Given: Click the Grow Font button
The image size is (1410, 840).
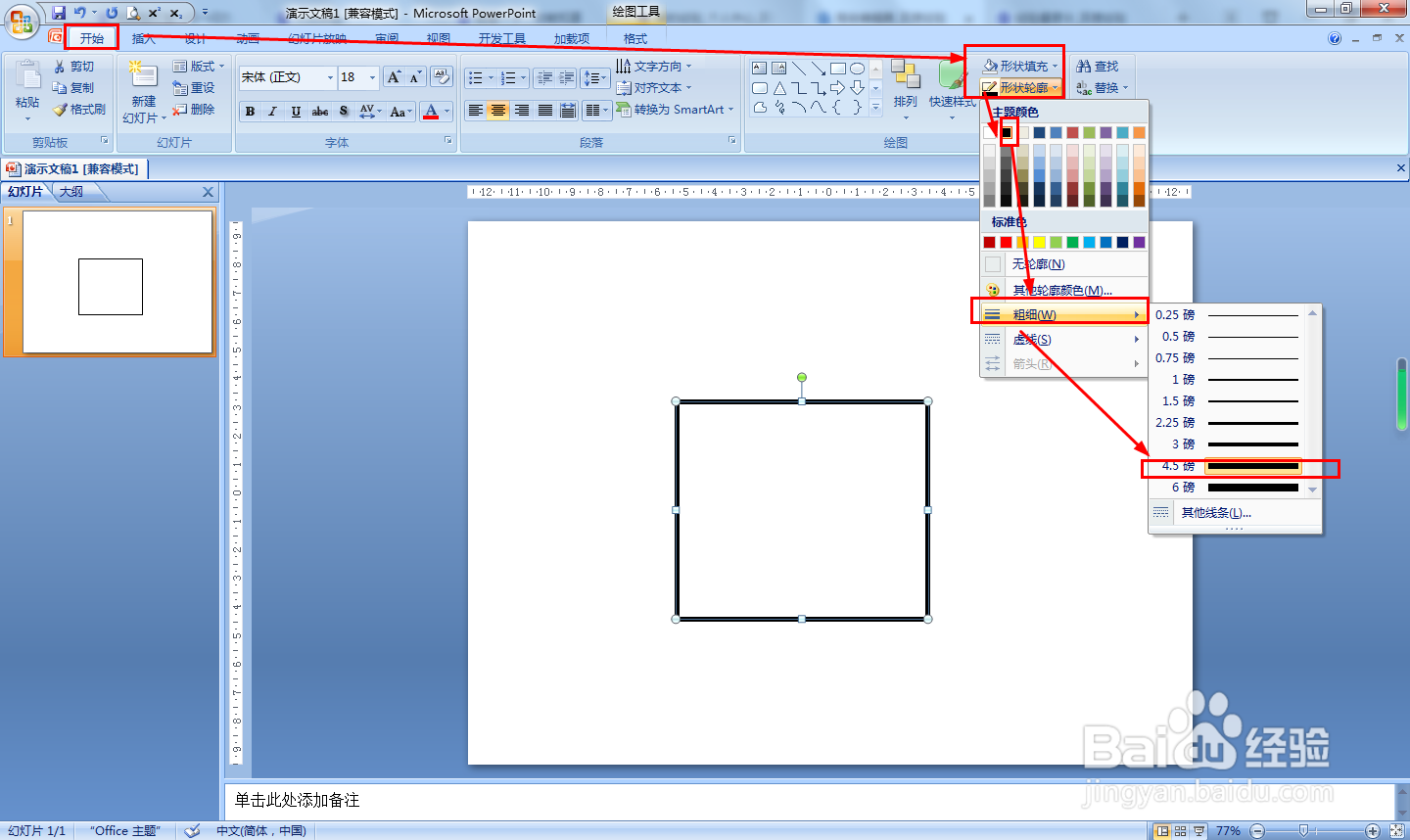Looking at the screenshot, I should click(x=394, y=77).
